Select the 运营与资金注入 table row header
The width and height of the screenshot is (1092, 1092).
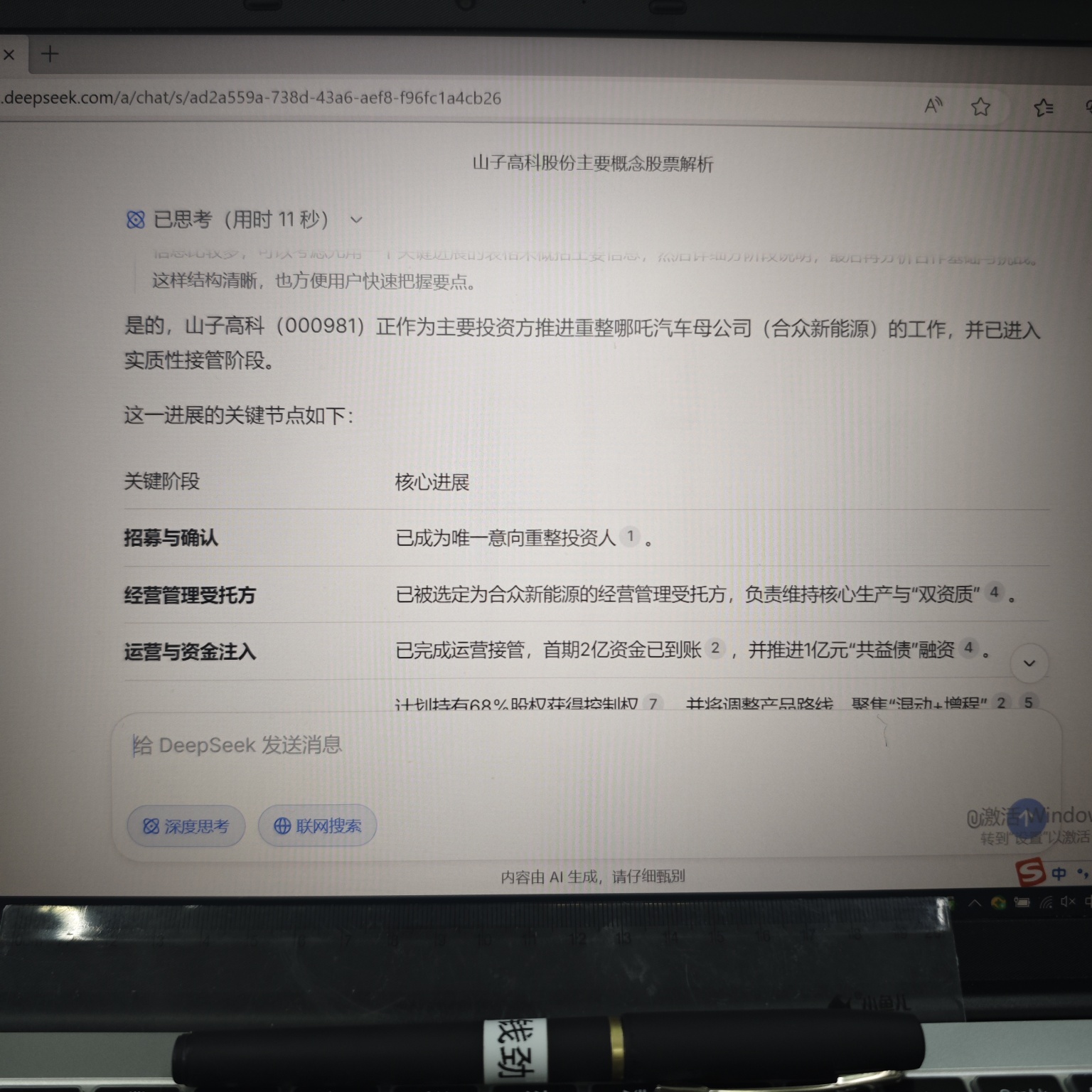point(190,651)
